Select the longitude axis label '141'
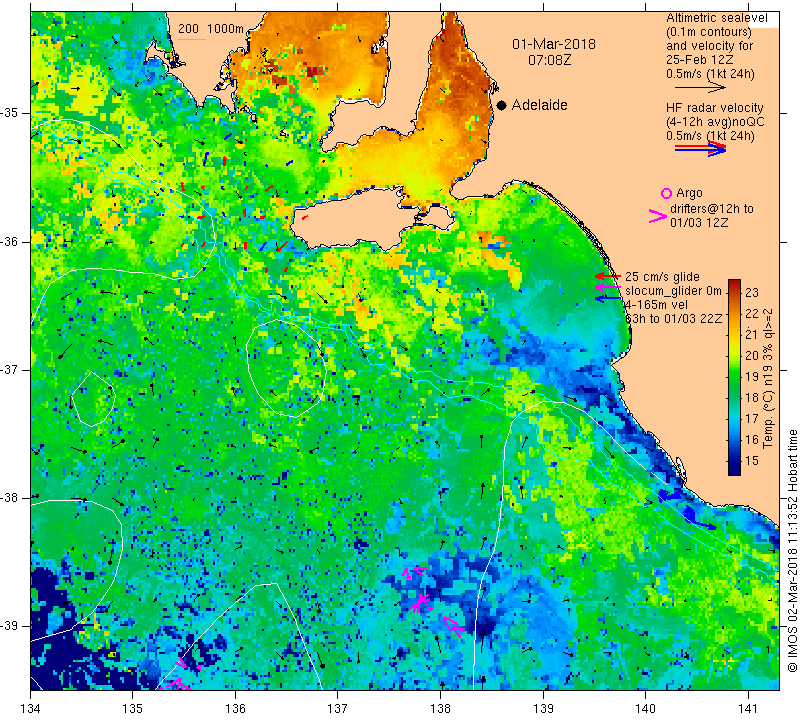Screen dimensions: 800x720 coord(748,708)
